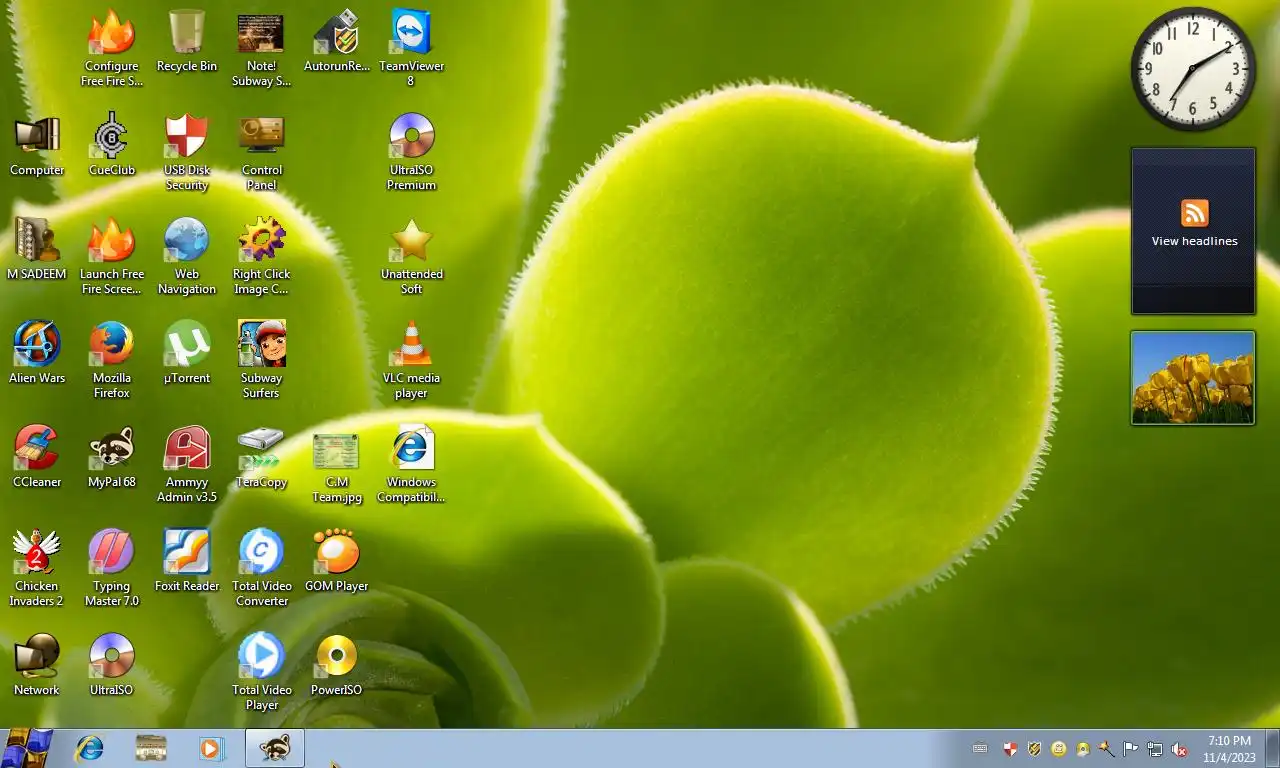This screenshot has width=1280, height=768.
Task: Click the Windows Start button
Action: click(x=27, y=748)
